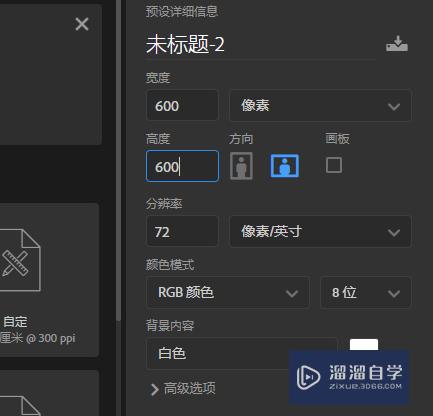
Task: Close the preset panel with the X
Action: (82, 24)
